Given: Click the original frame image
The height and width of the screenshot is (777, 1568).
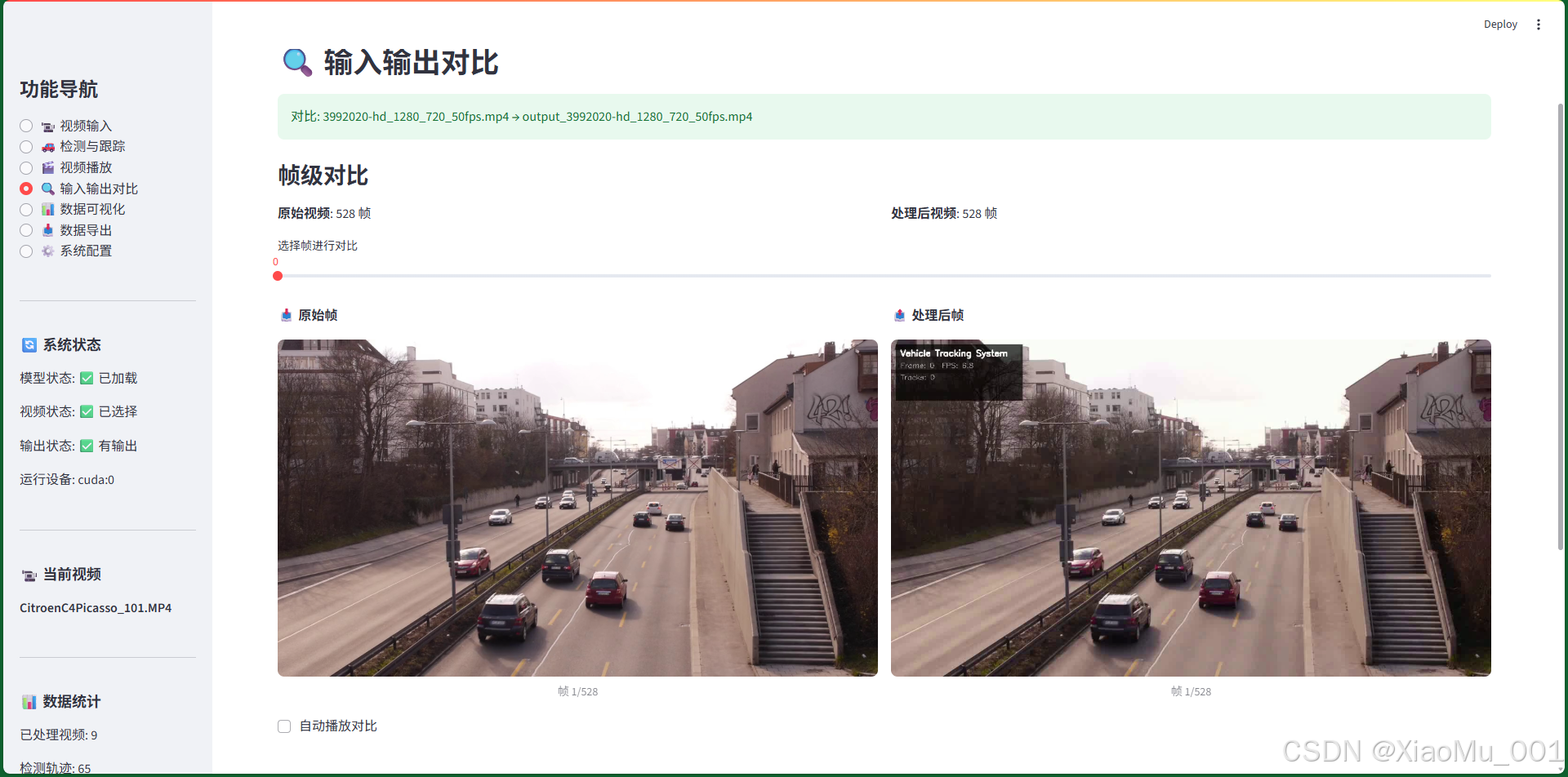Looking at the screenshot, I should [577, 508].
